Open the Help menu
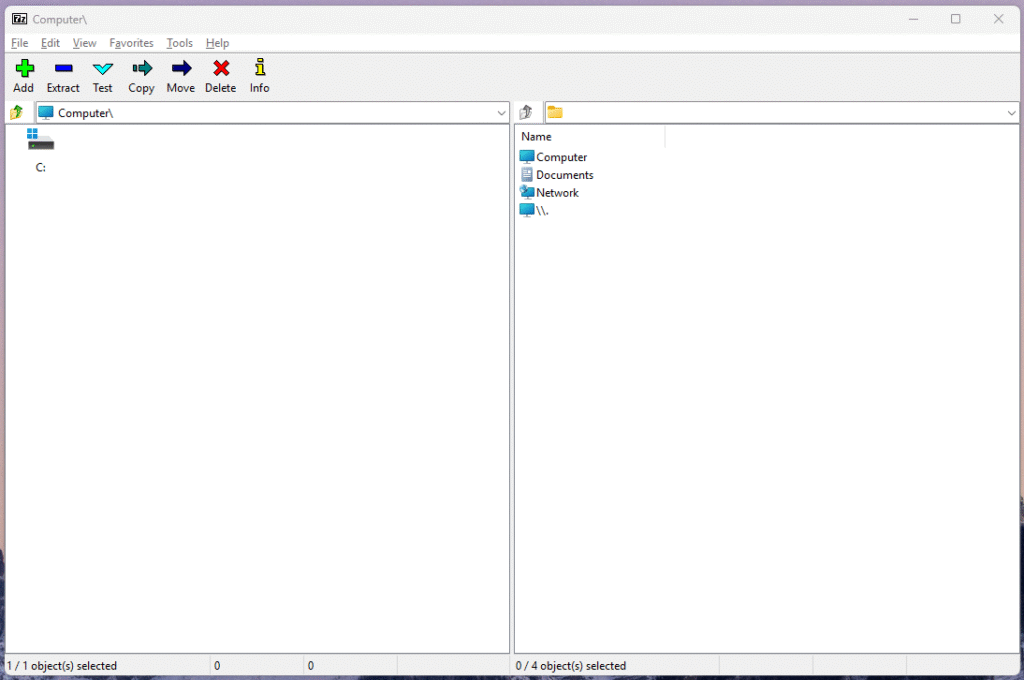 (x=216, y=43)
